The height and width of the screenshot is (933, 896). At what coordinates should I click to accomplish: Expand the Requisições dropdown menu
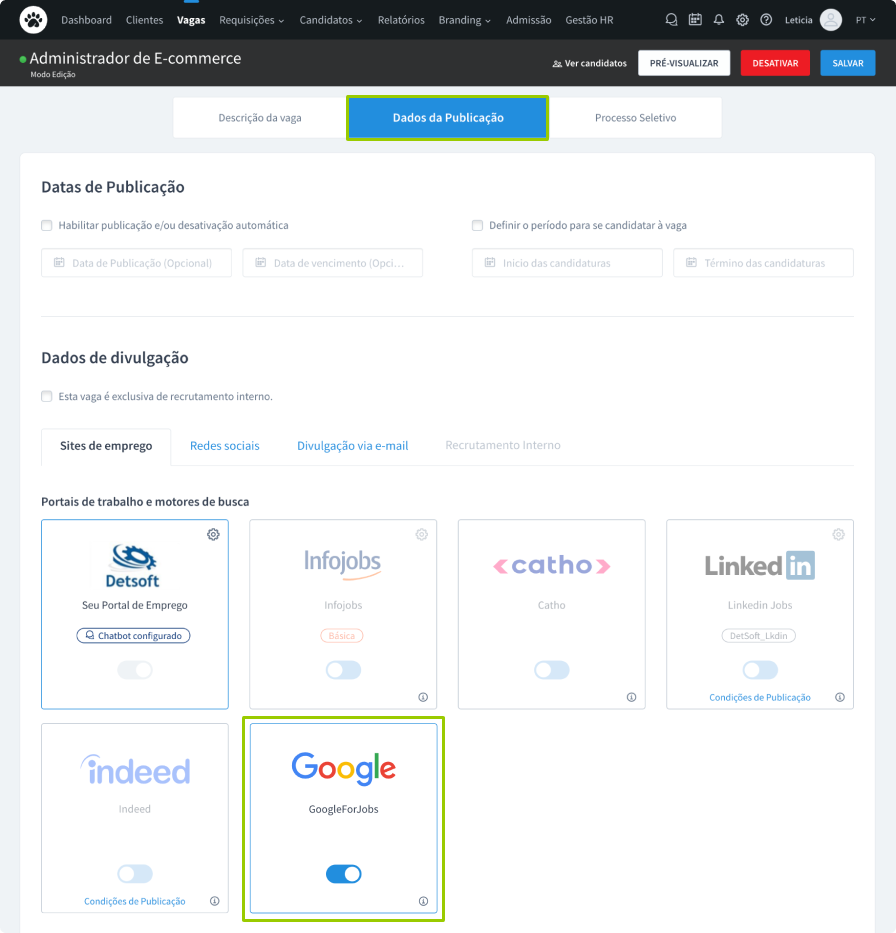coord(251,20)
